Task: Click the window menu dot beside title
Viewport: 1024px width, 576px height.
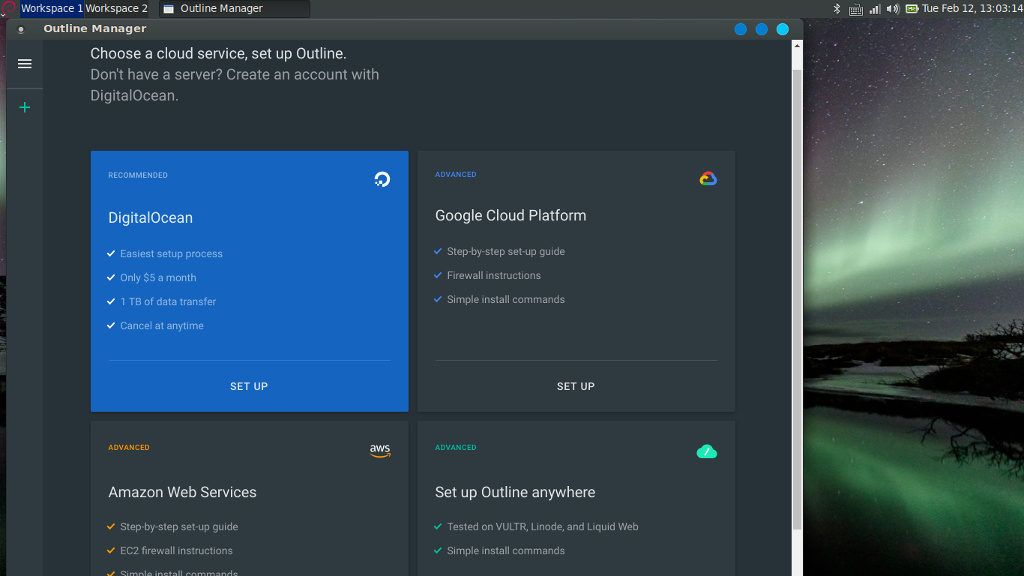Action: point(21,29)
